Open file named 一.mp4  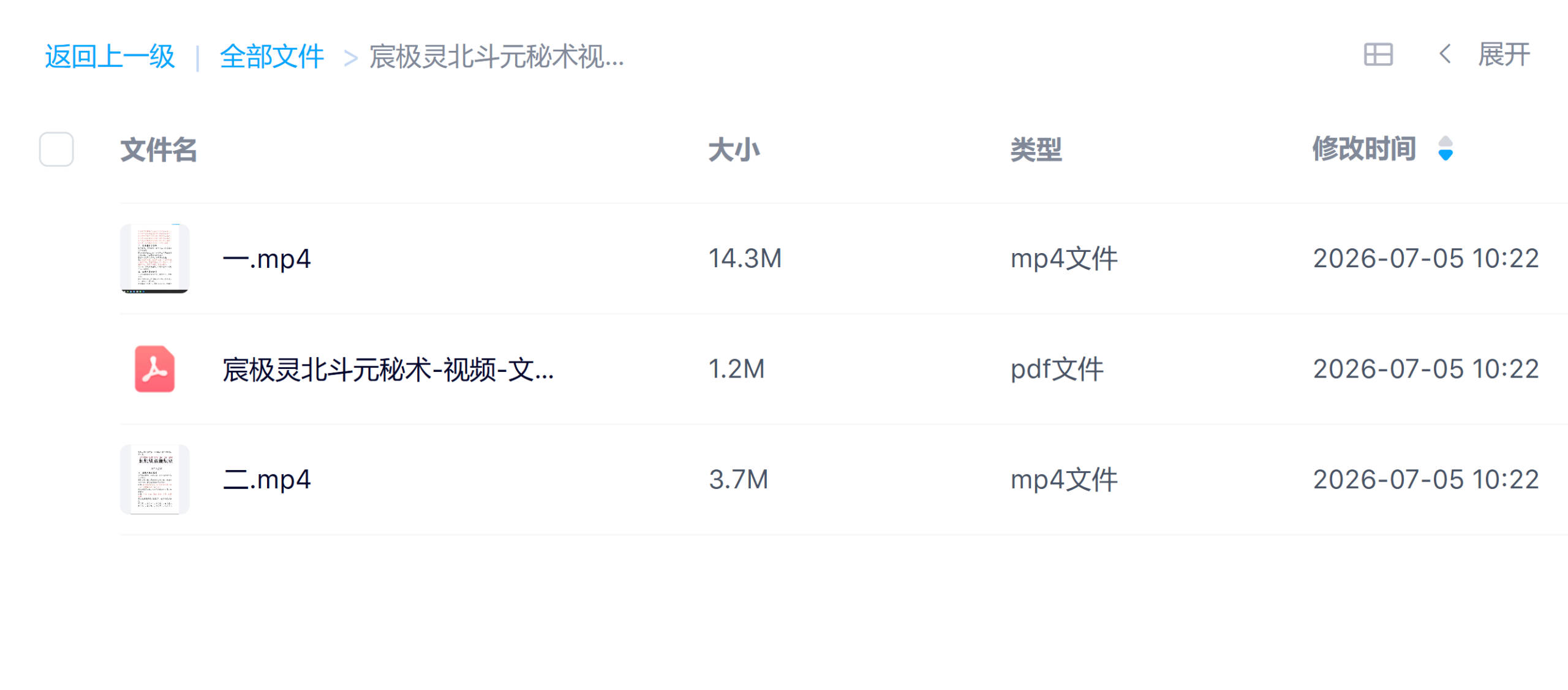[267, 259]
